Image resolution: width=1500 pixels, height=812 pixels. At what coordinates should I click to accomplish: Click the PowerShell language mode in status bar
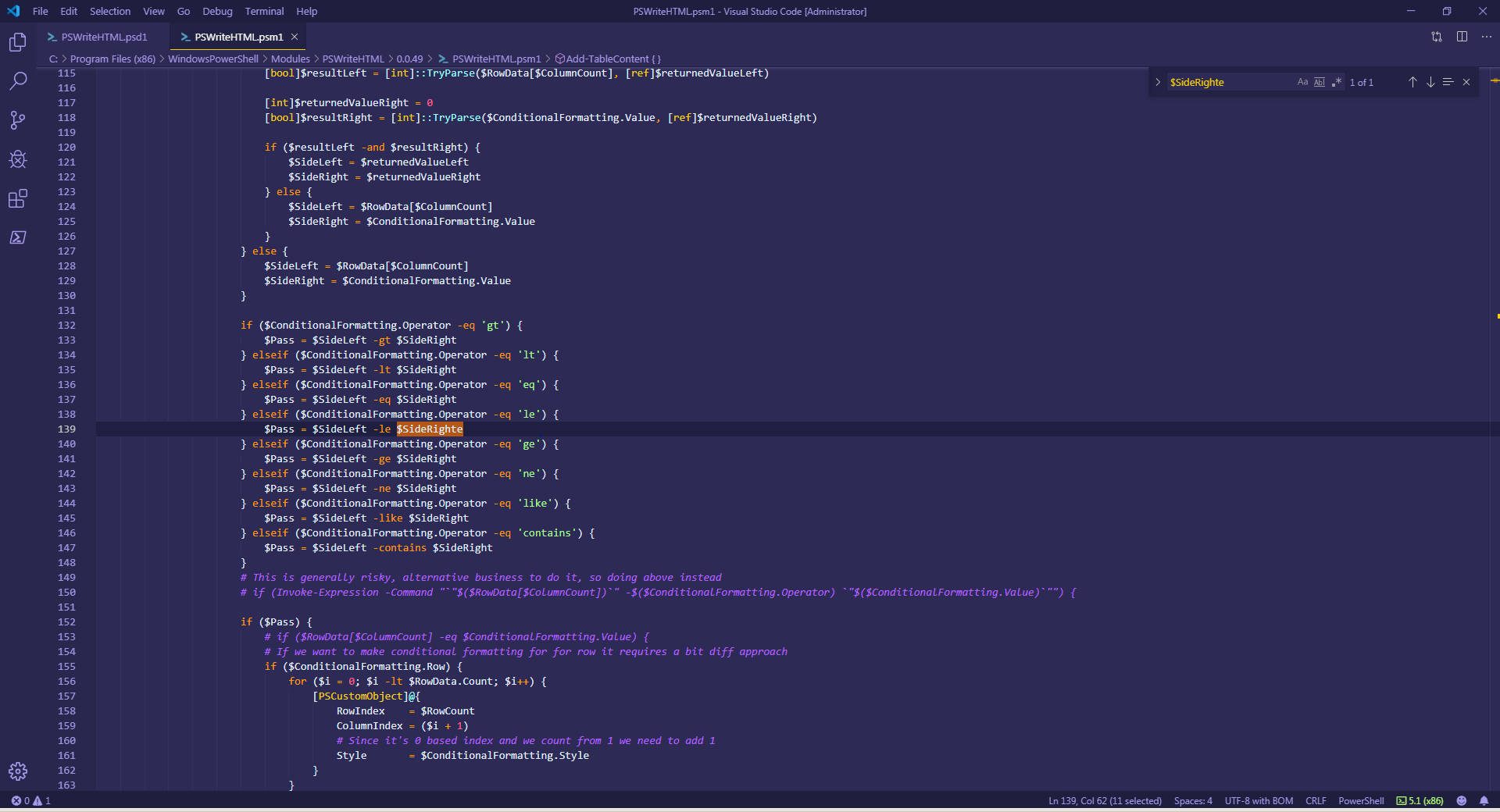(x=1360, y=800)
